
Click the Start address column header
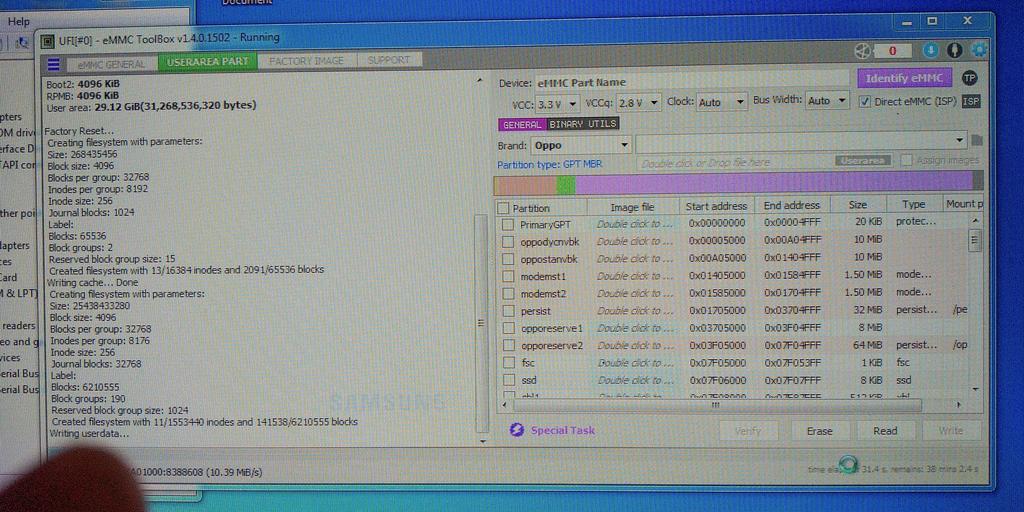pyautogui.click(x=716, y=206)
